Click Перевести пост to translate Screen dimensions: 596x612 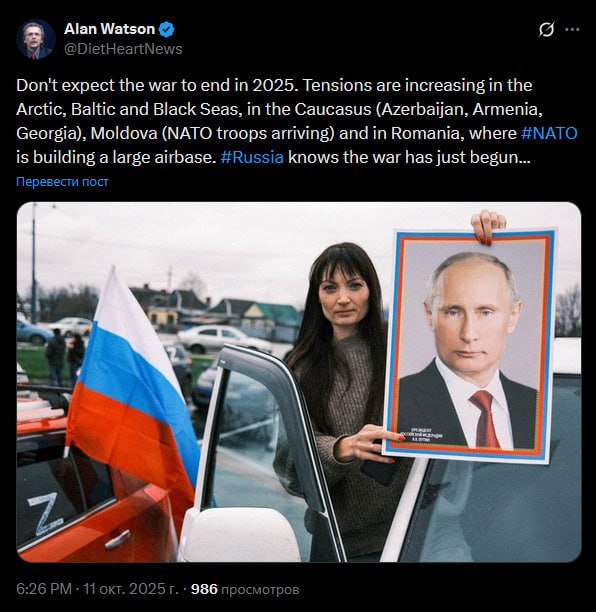tap(62, 181)
